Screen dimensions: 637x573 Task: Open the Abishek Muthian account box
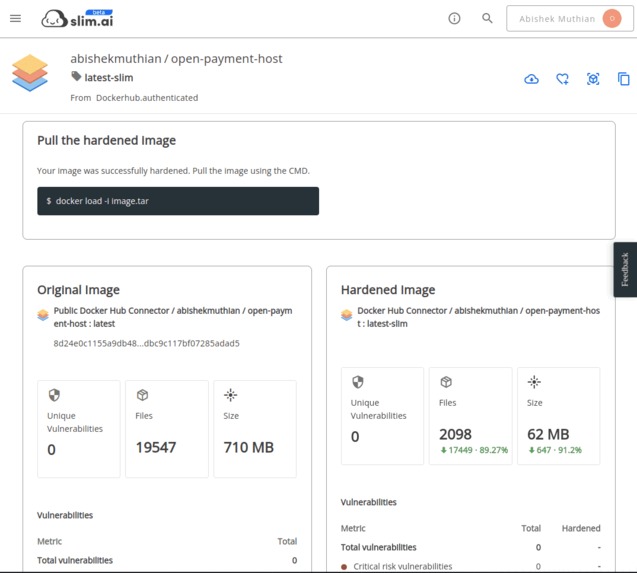570,18
